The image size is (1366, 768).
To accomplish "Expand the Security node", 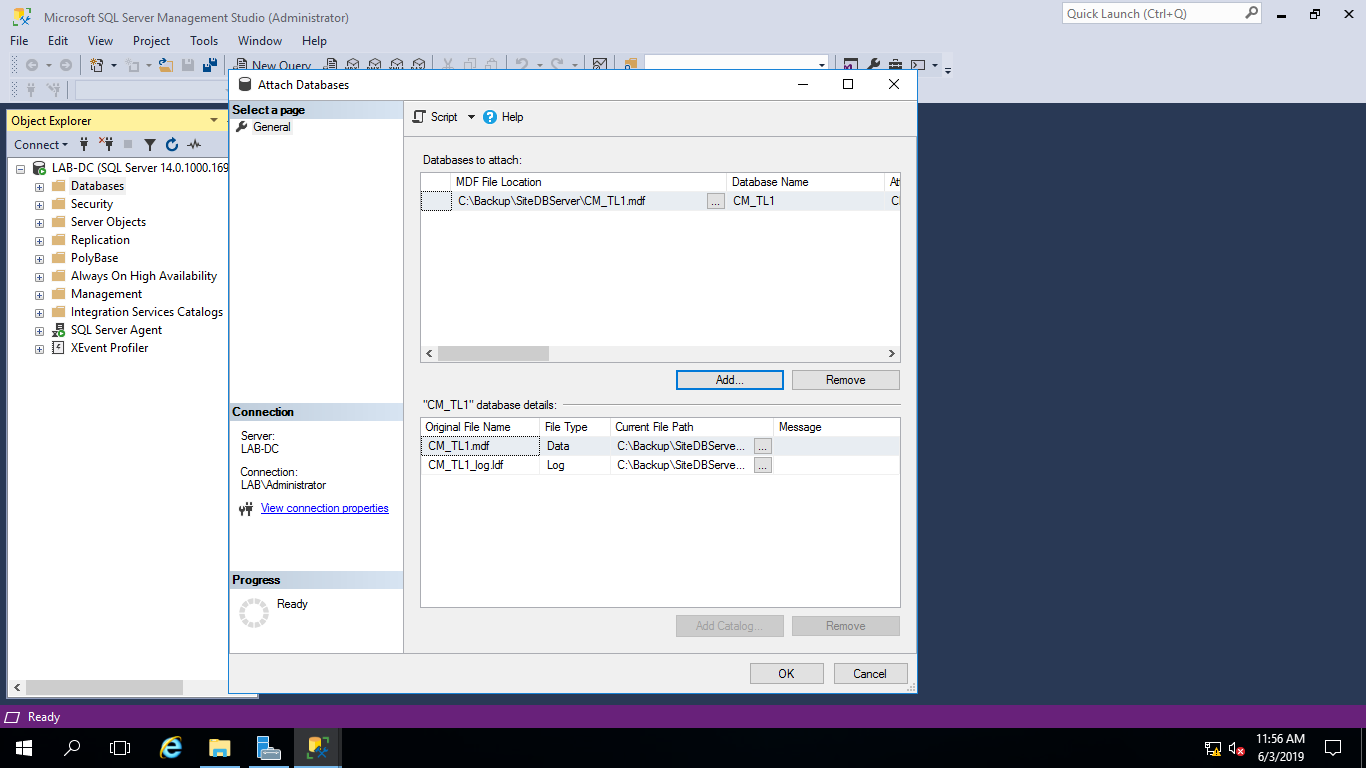I will point(40,205).
